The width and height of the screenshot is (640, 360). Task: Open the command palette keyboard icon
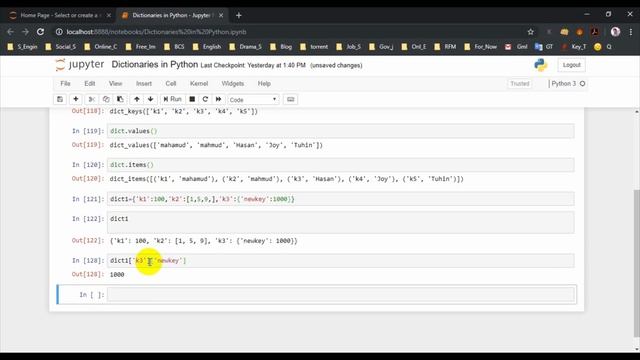[291, 99]
